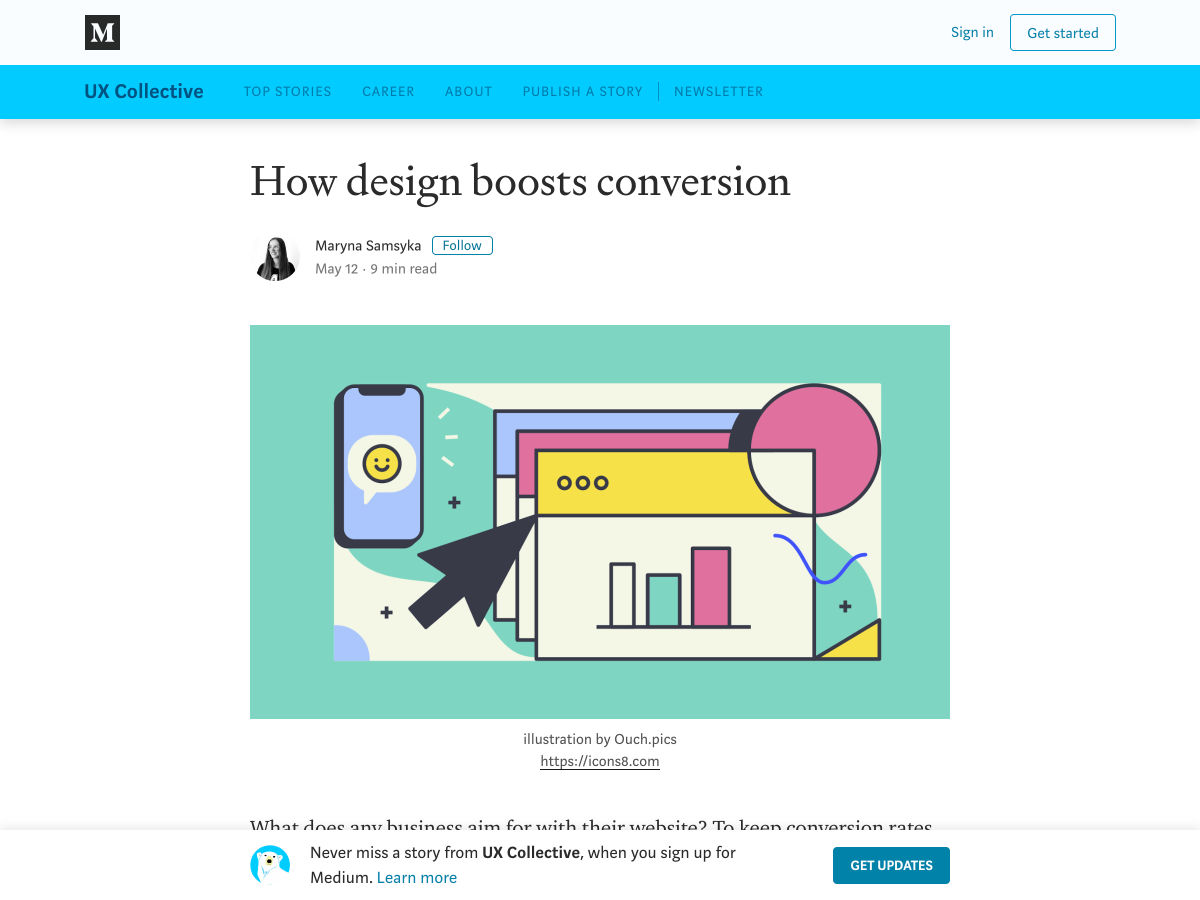Open the About page
1200x900 pixels.
[469, 91]
